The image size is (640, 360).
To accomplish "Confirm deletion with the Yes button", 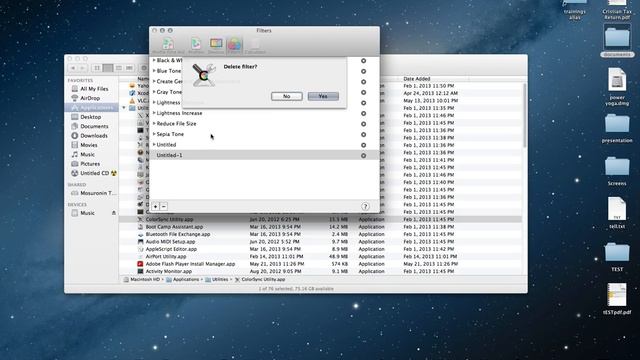I will point(323,96).
